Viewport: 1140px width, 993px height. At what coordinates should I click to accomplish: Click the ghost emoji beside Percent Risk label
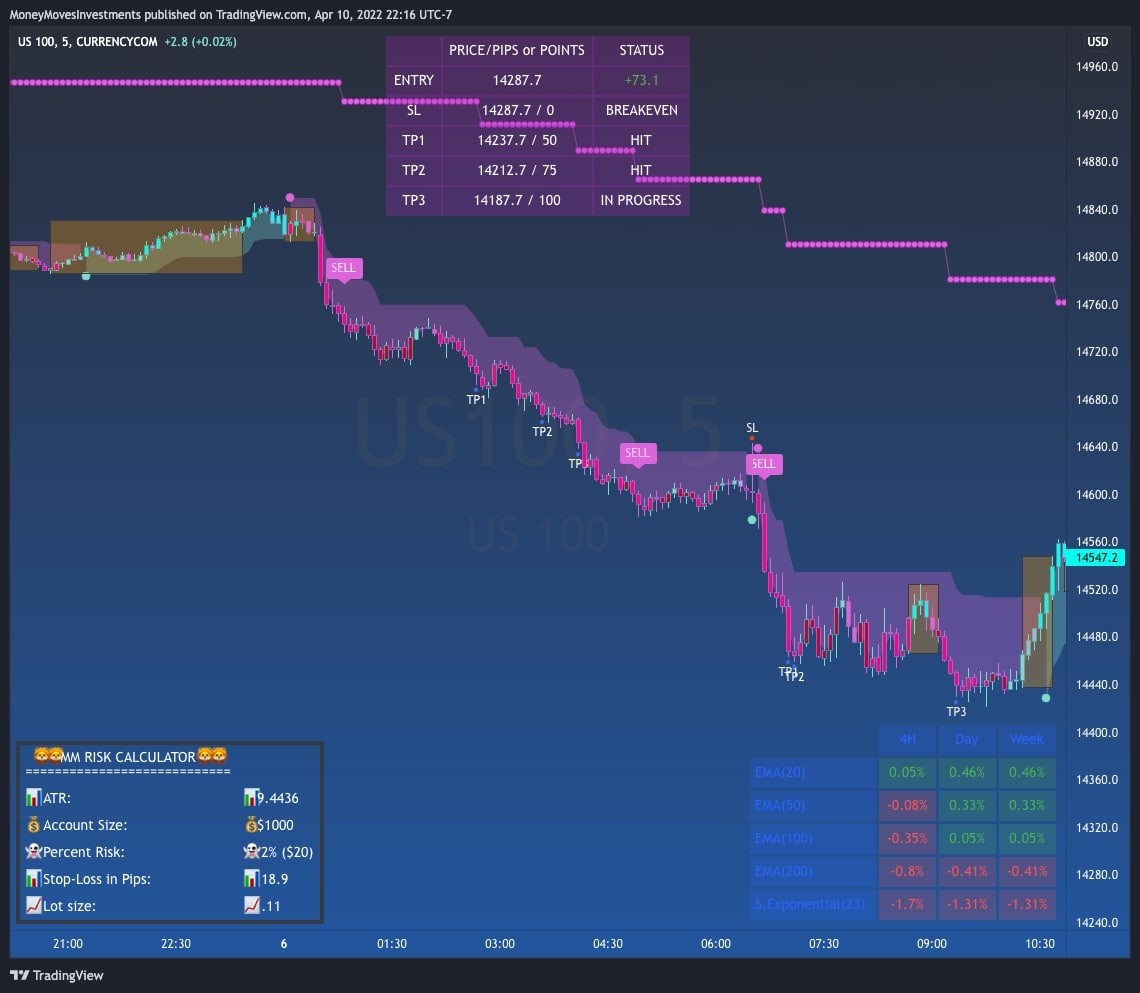pyautogui.click(x=33, y=851)
